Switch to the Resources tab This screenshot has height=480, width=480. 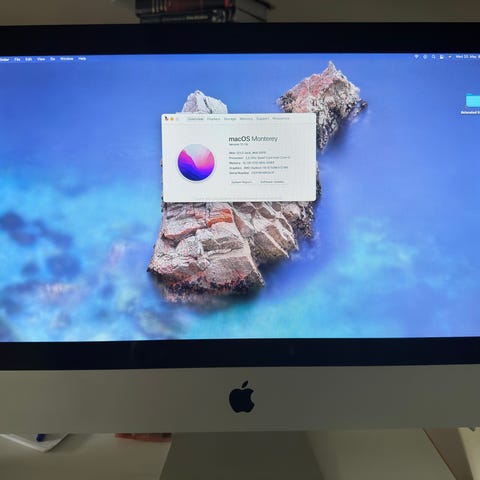coord(281,118)
